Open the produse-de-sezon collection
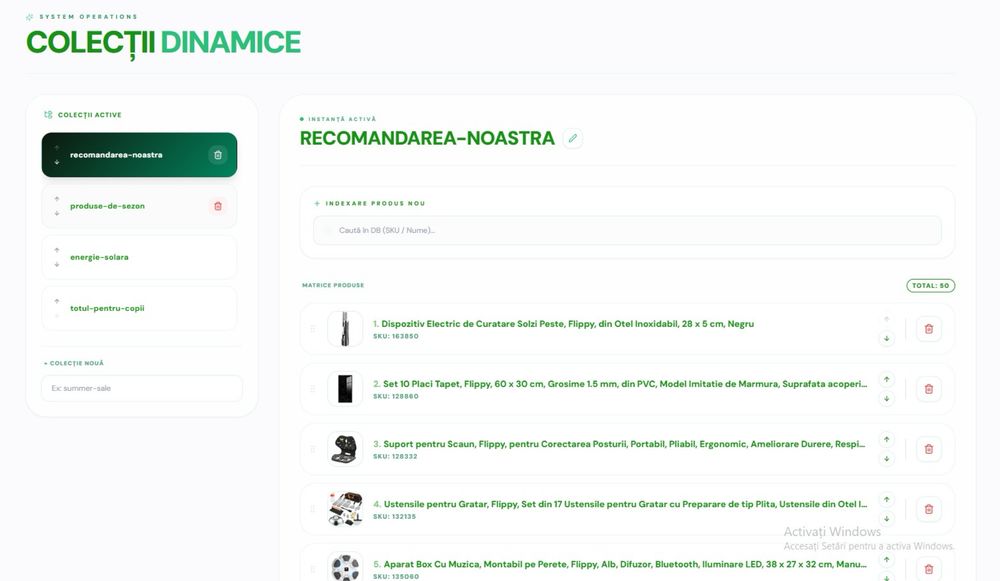 [139, 206]
